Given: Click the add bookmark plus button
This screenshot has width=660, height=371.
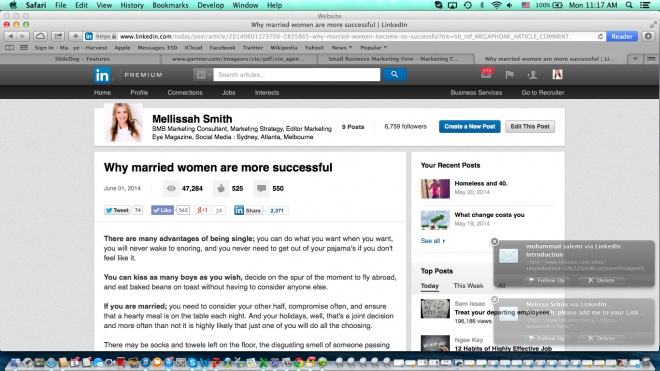Looking at the screenshot, I should (75, 36).
